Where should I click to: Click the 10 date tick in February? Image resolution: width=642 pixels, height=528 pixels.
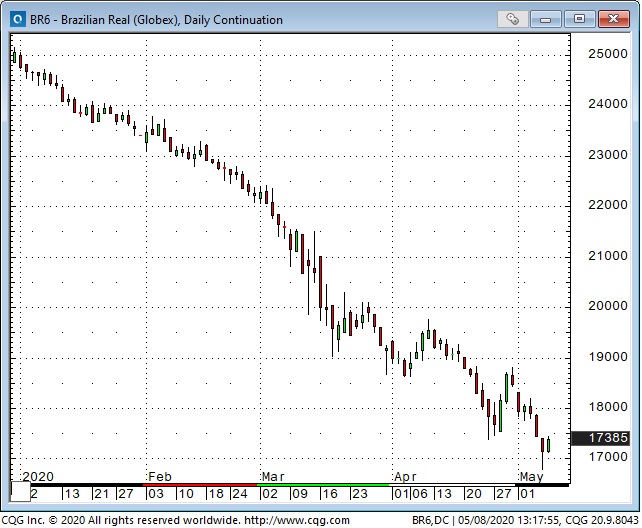(x=186, y=494)
